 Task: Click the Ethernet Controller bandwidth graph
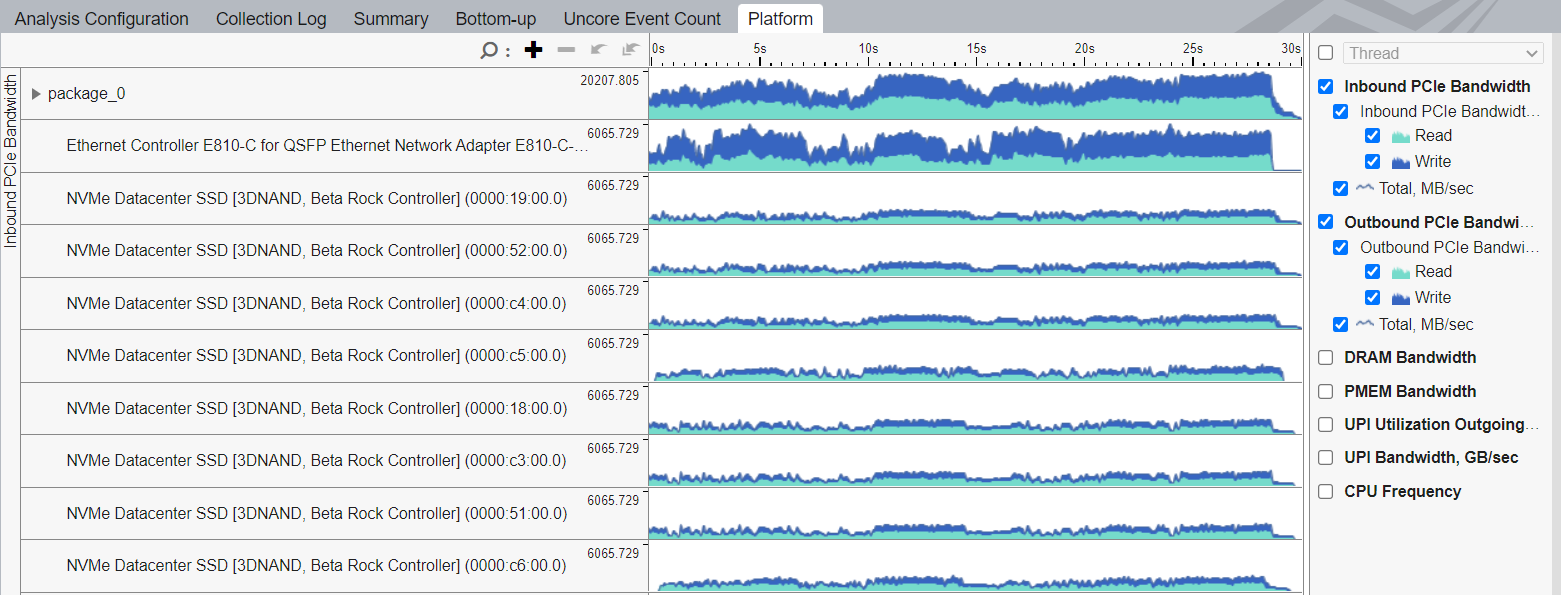960,148
